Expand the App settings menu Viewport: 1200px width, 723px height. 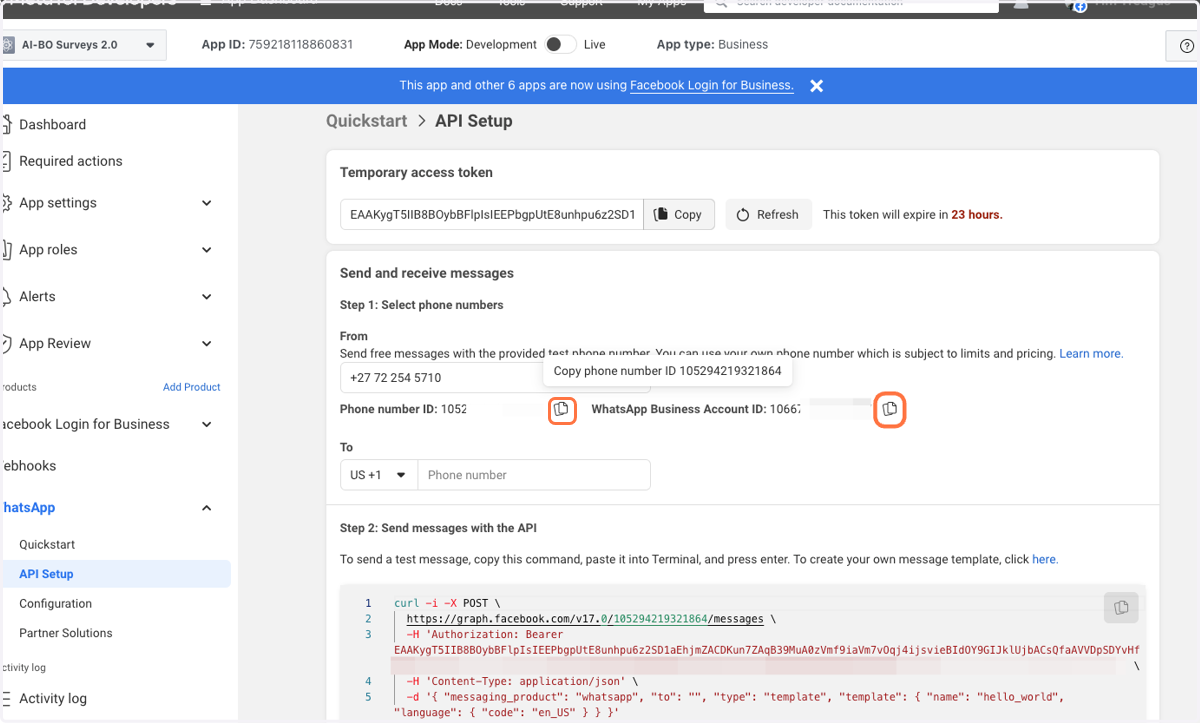coord(207,203)
